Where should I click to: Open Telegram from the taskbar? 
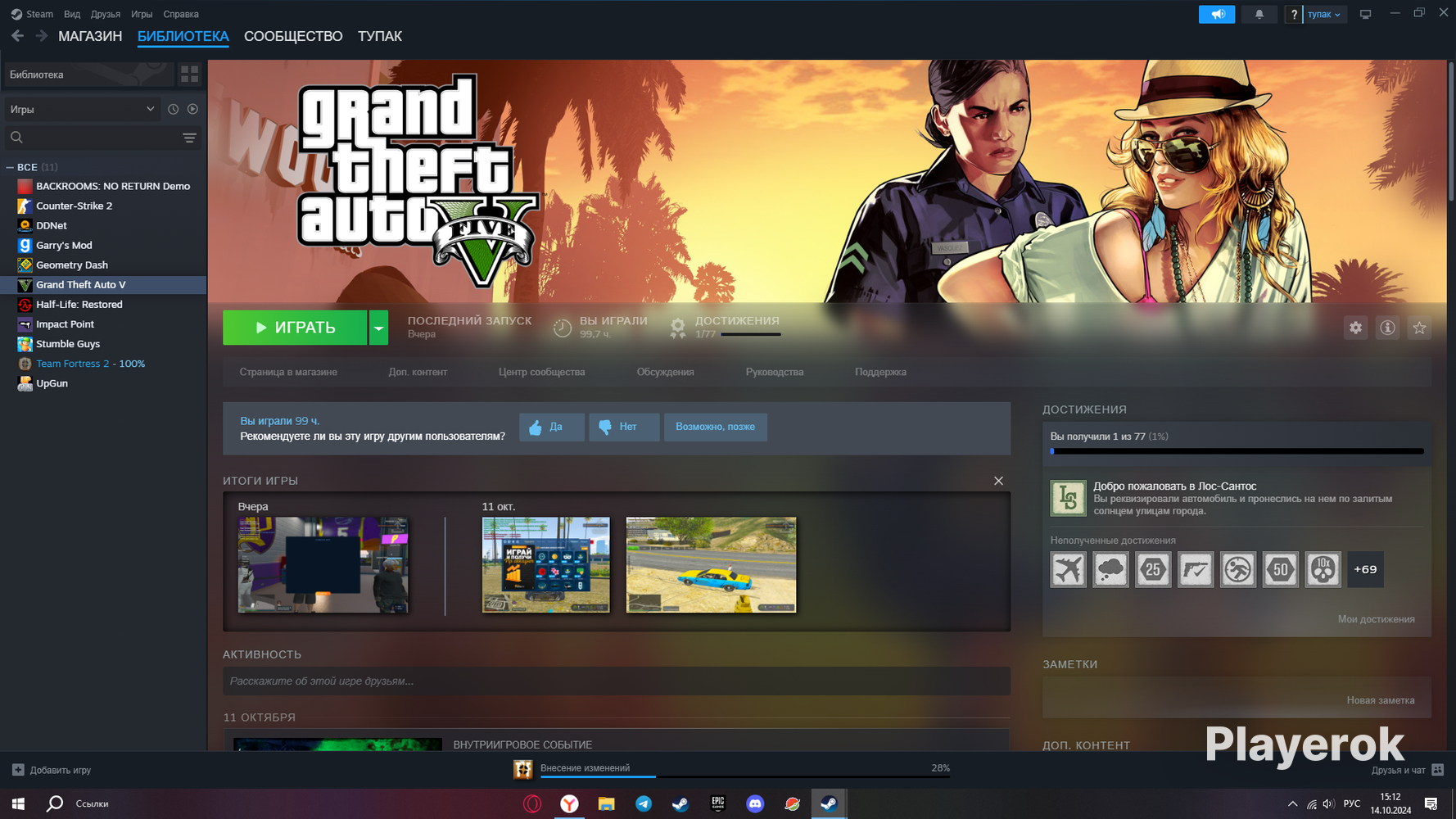(x=644, y=803)
